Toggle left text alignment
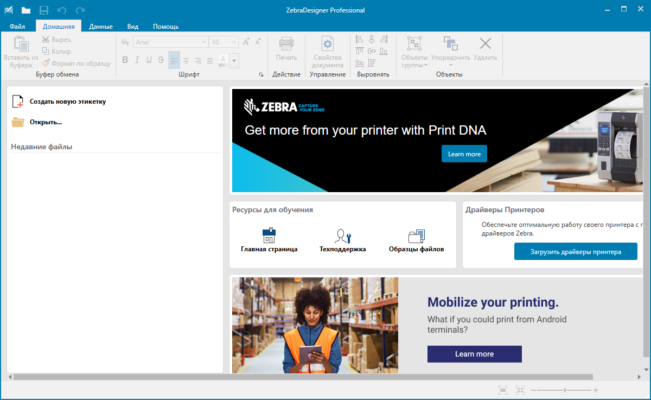The height and width of the screenshot is (400, 651). pyautogui.click(x=174, y=61)
